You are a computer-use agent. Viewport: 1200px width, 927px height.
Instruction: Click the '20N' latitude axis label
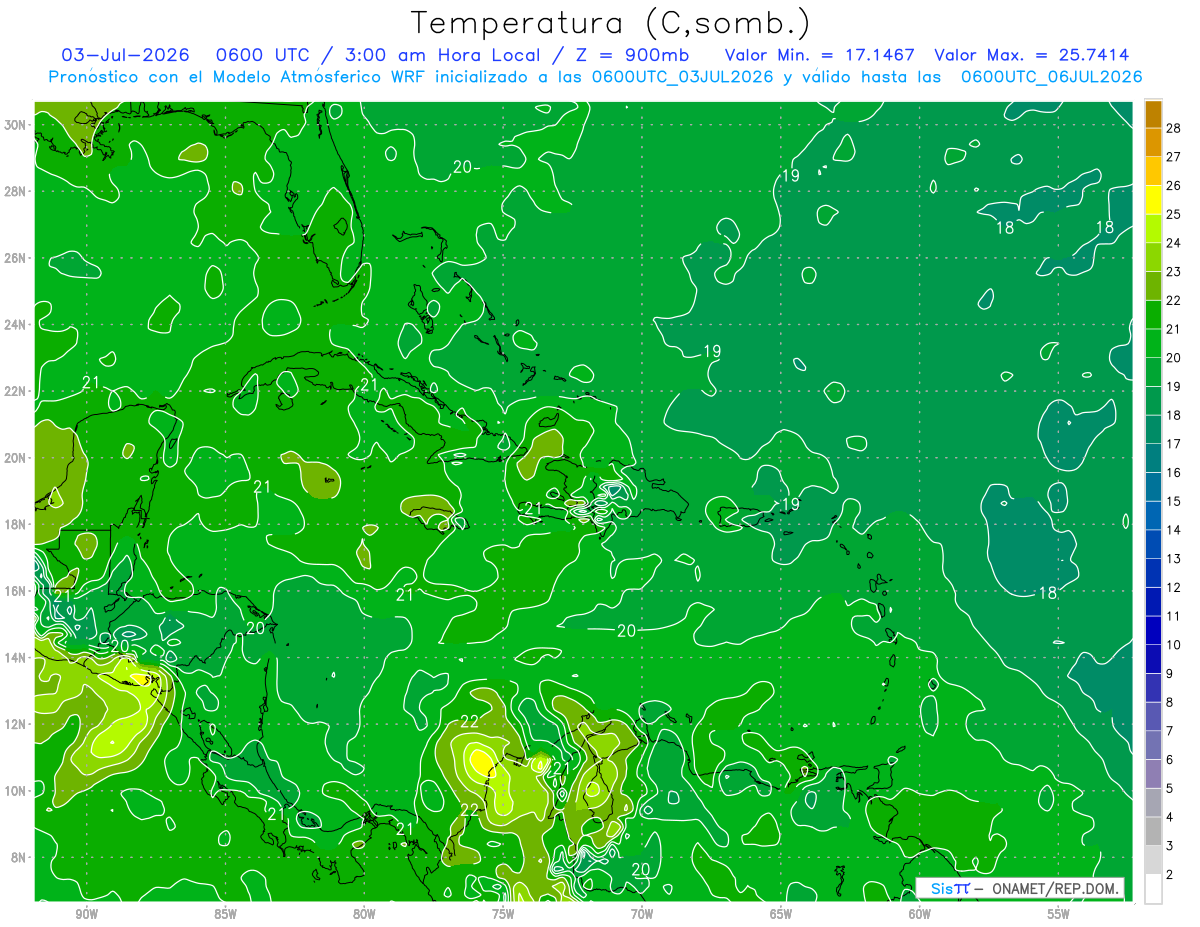(x=16, y=458)
